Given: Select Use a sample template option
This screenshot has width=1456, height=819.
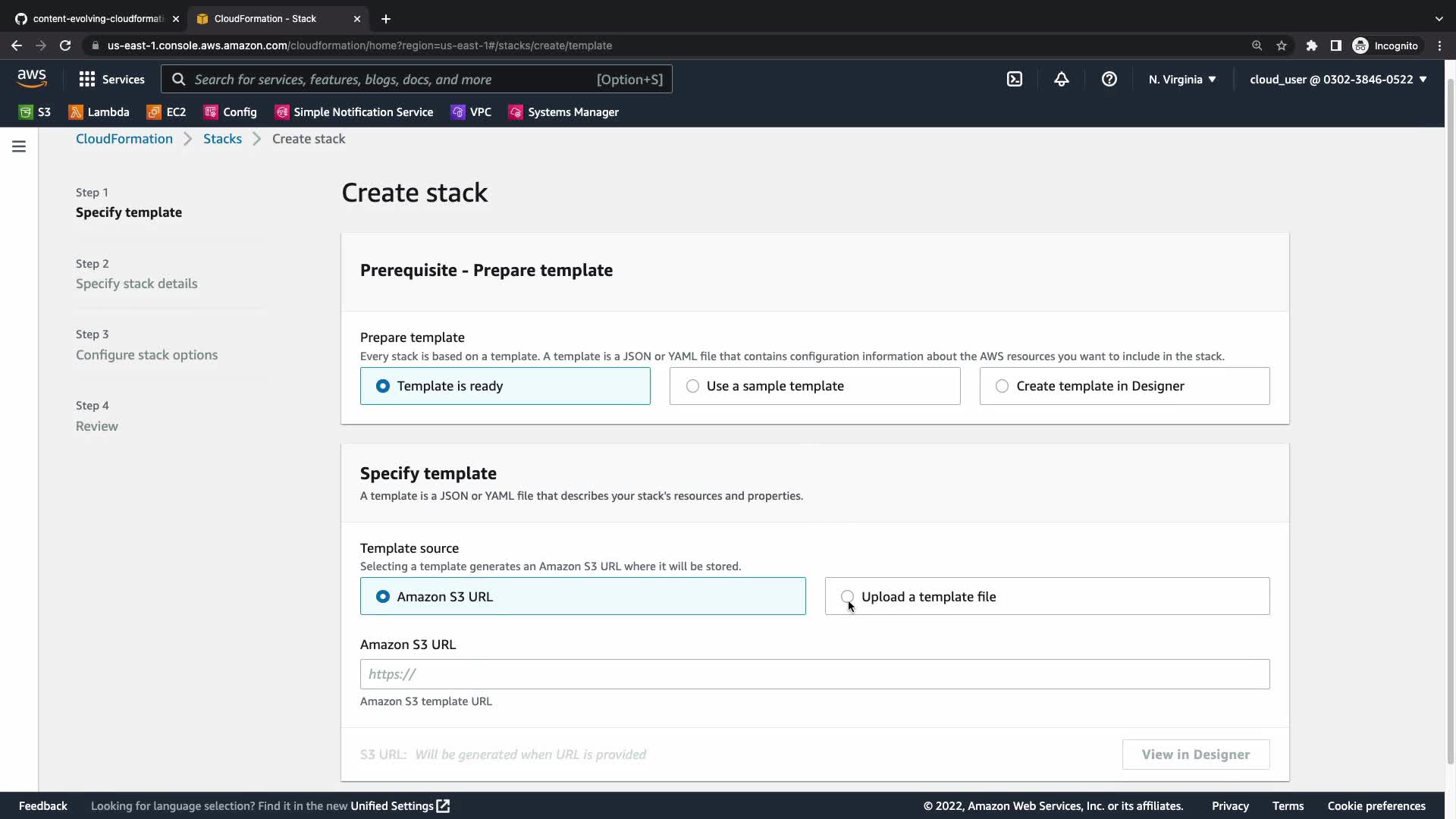Looking at the screenshot, I should point(692,386).
